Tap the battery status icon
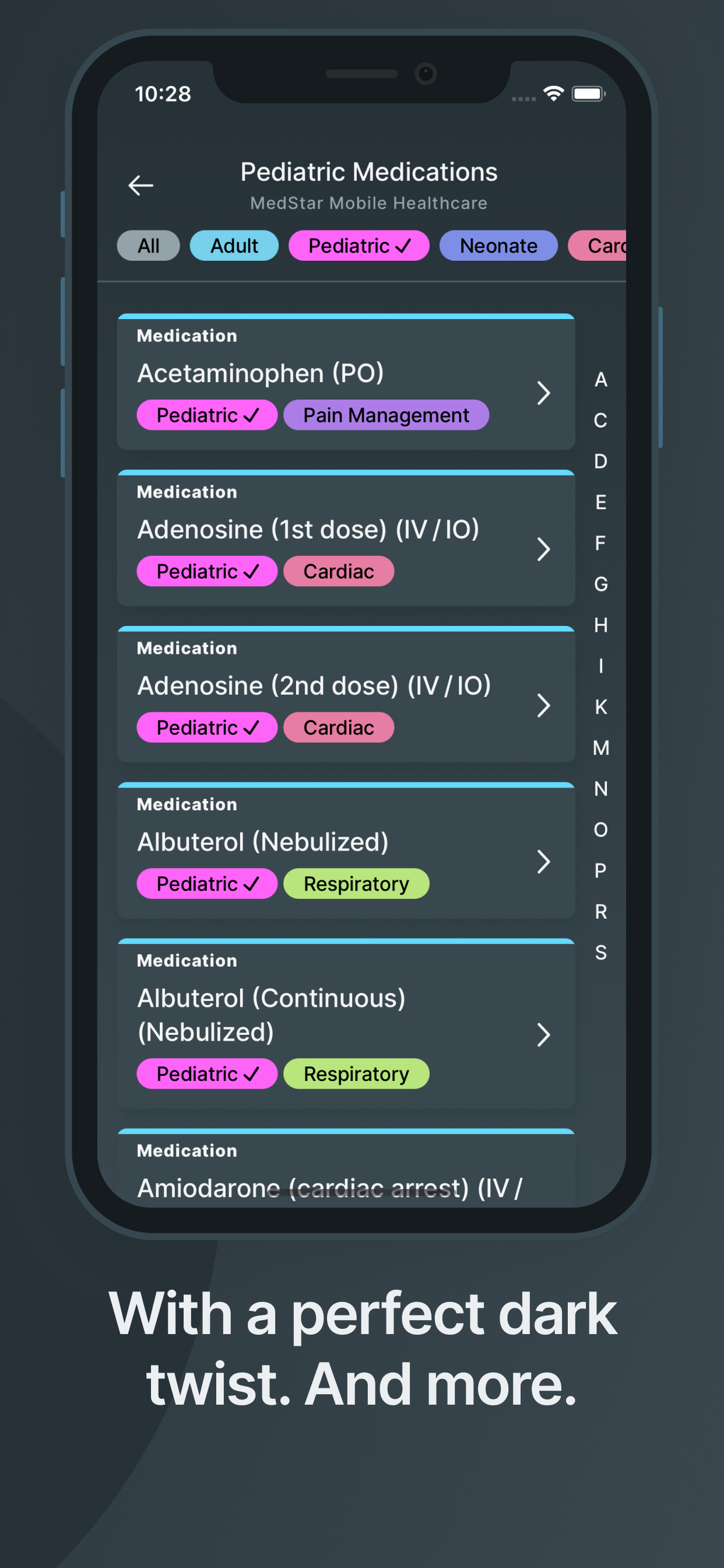724x1568 pixels. click(588, 94)
